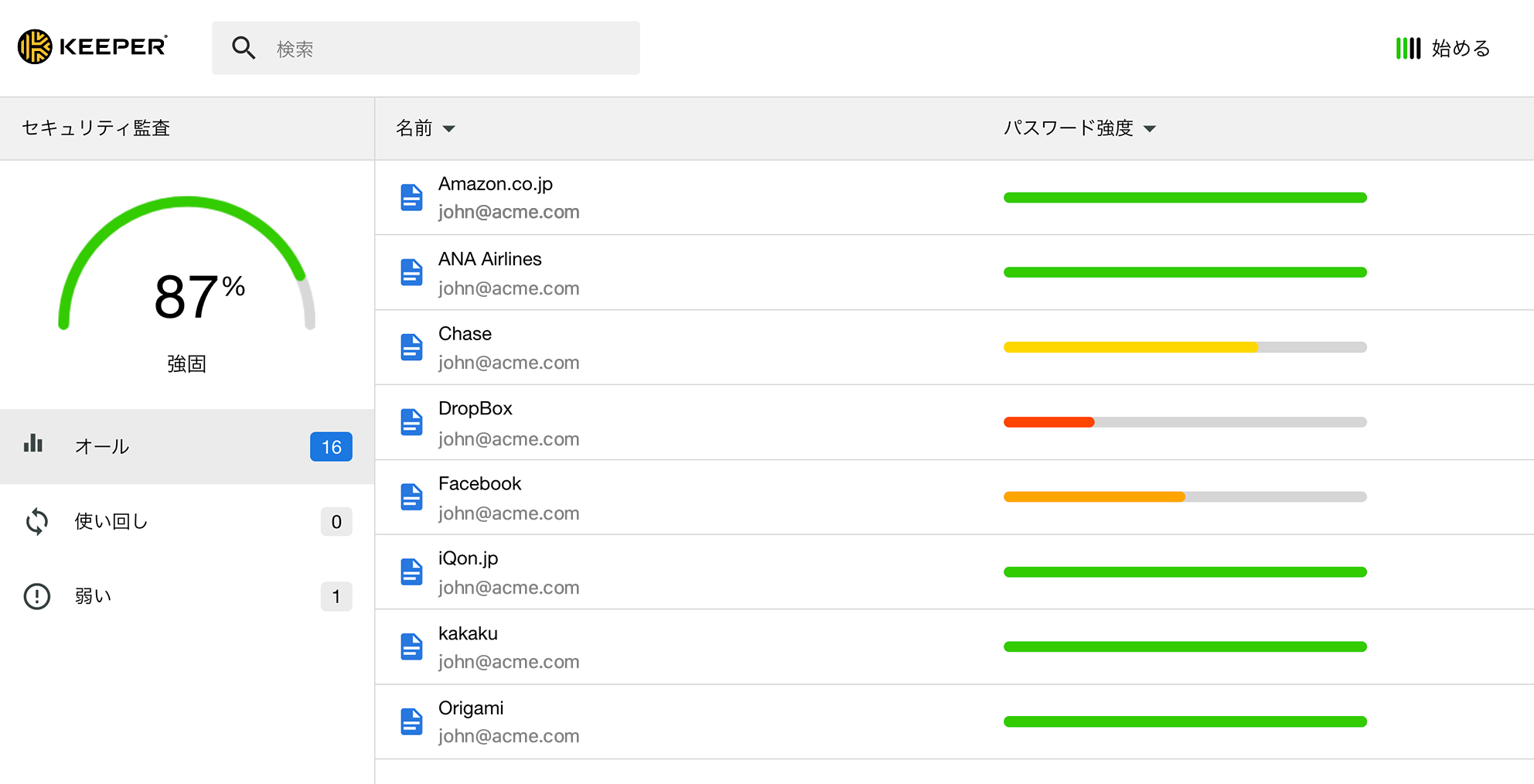
Task: Click the Facebook orange strength bar
Action: [1094, 496]
